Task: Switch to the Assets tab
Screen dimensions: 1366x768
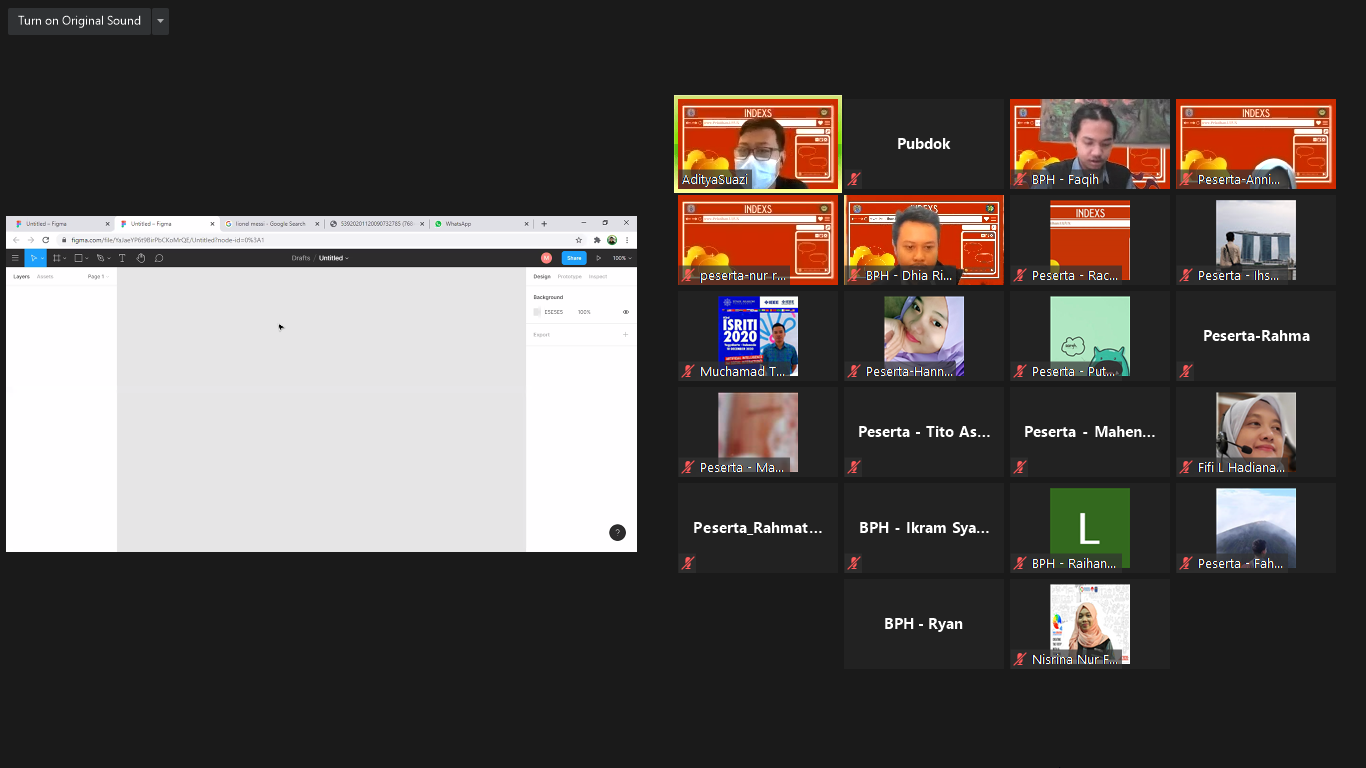Action: [45, 276]
